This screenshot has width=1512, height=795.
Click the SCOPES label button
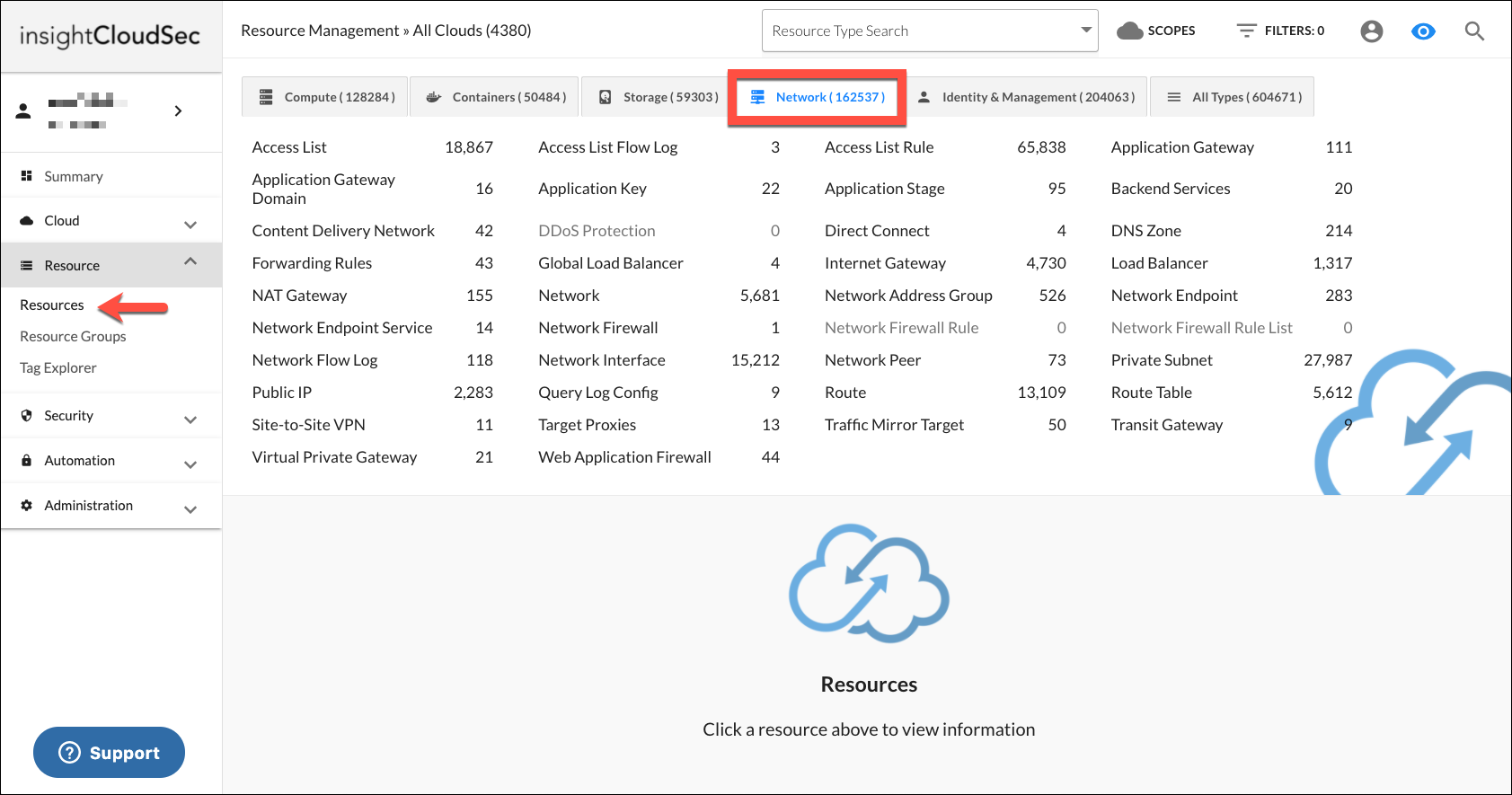[x=1172, y=31]
